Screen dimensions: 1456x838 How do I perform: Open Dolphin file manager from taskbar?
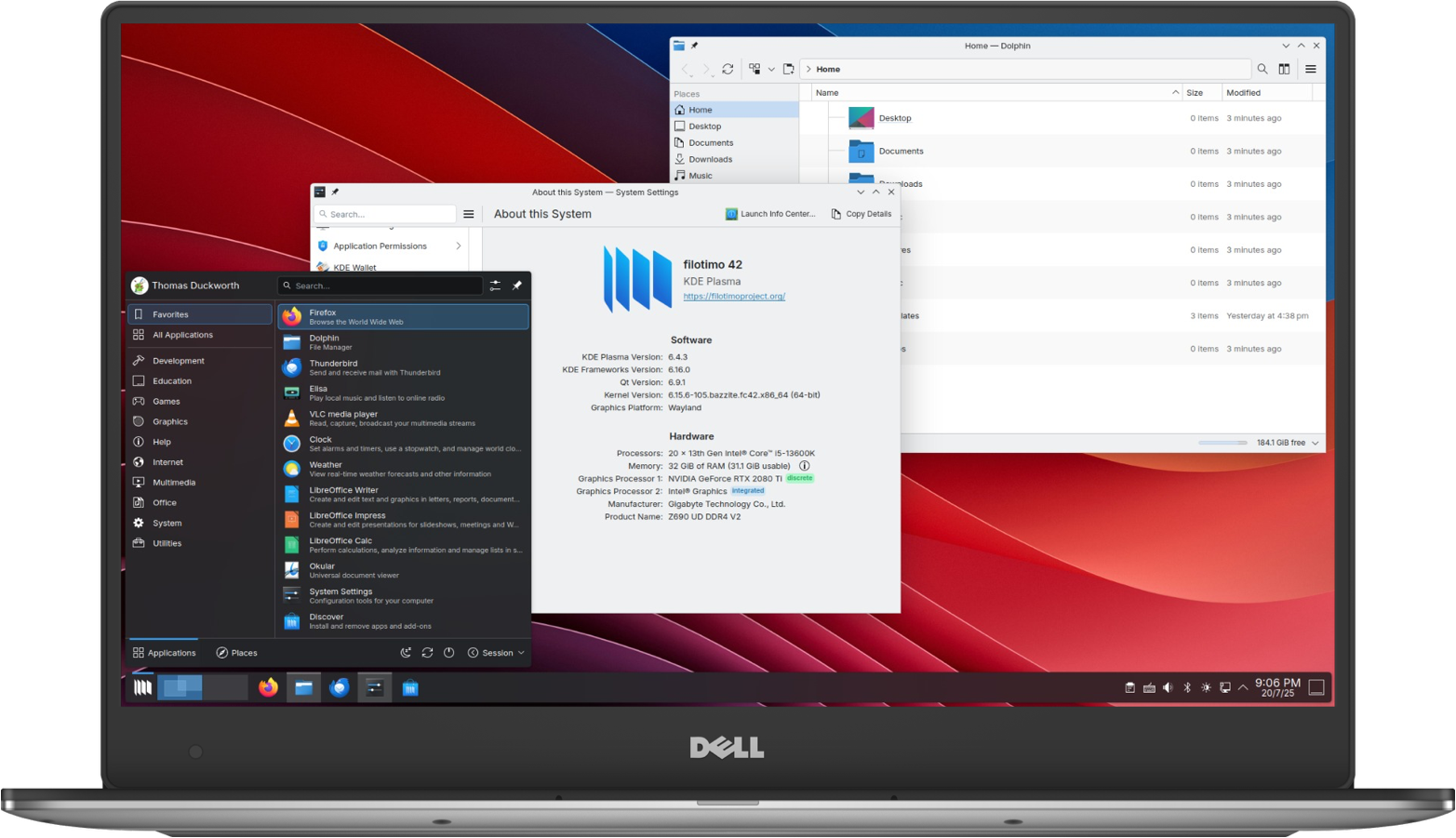pyautogui.click(x=303, y=687)
